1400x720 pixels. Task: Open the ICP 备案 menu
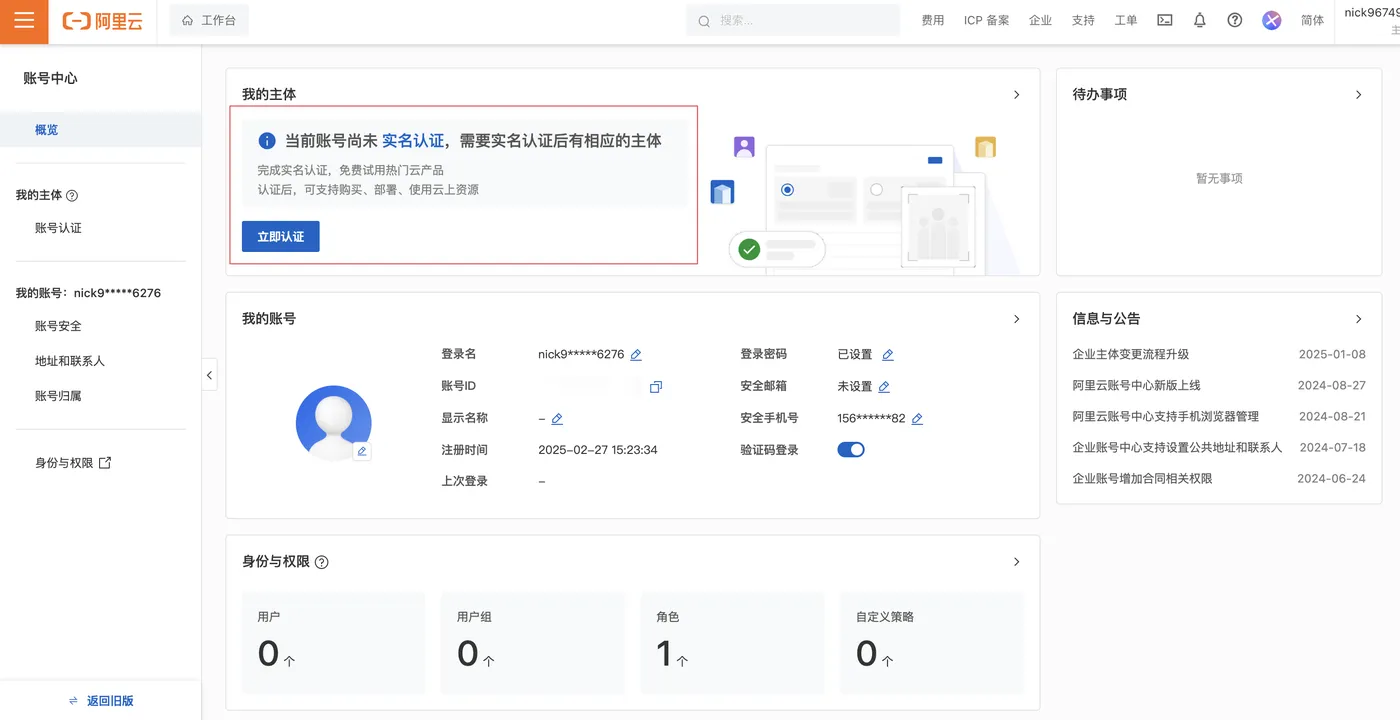click(x=986, y=20)
